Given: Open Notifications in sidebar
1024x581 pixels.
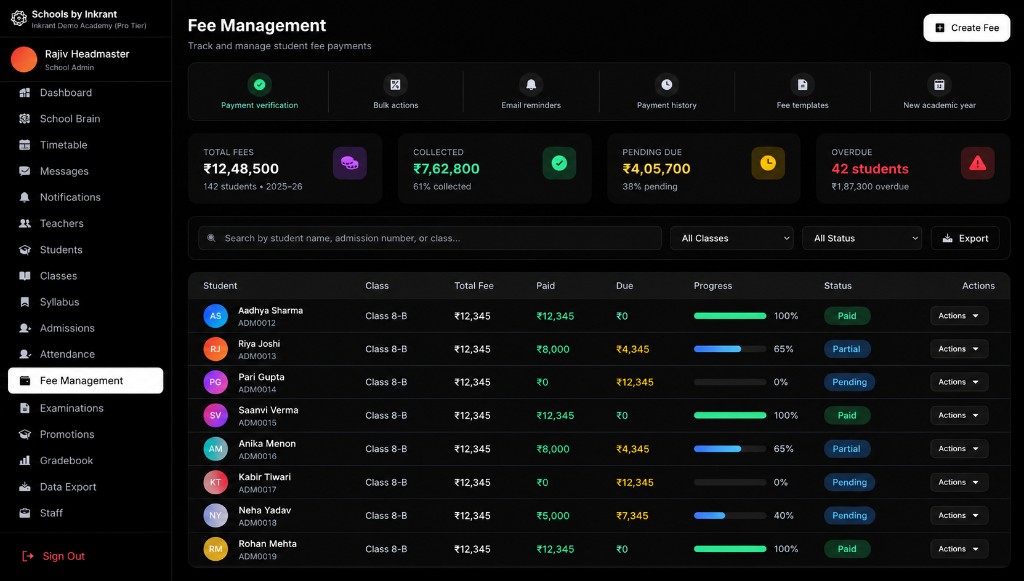Looking at the screenshot, I should click(x=86, y=197).
